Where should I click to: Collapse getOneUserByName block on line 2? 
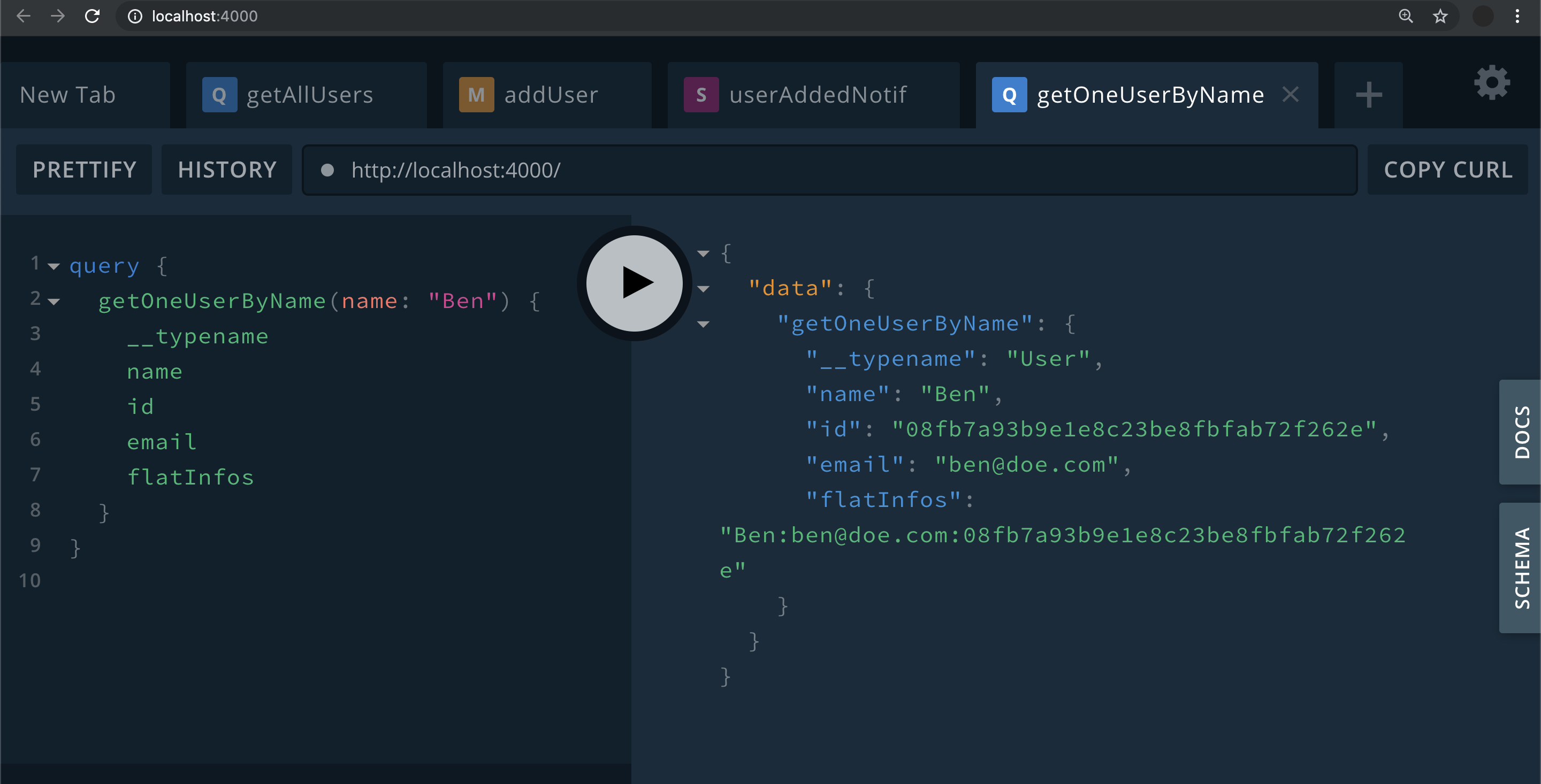(54, 302)
